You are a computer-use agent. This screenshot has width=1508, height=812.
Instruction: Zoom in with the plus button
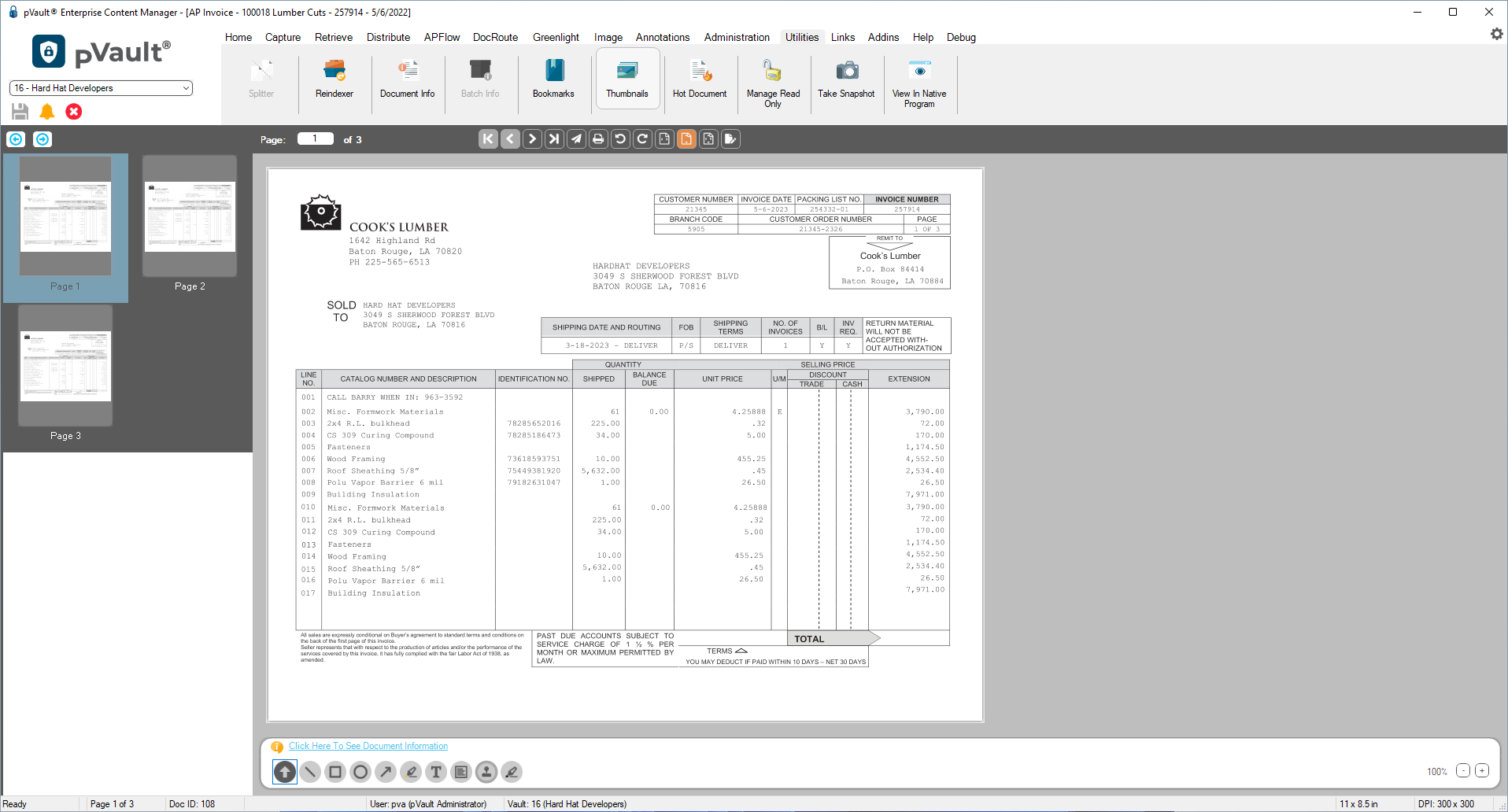(x=1482, y=771)
